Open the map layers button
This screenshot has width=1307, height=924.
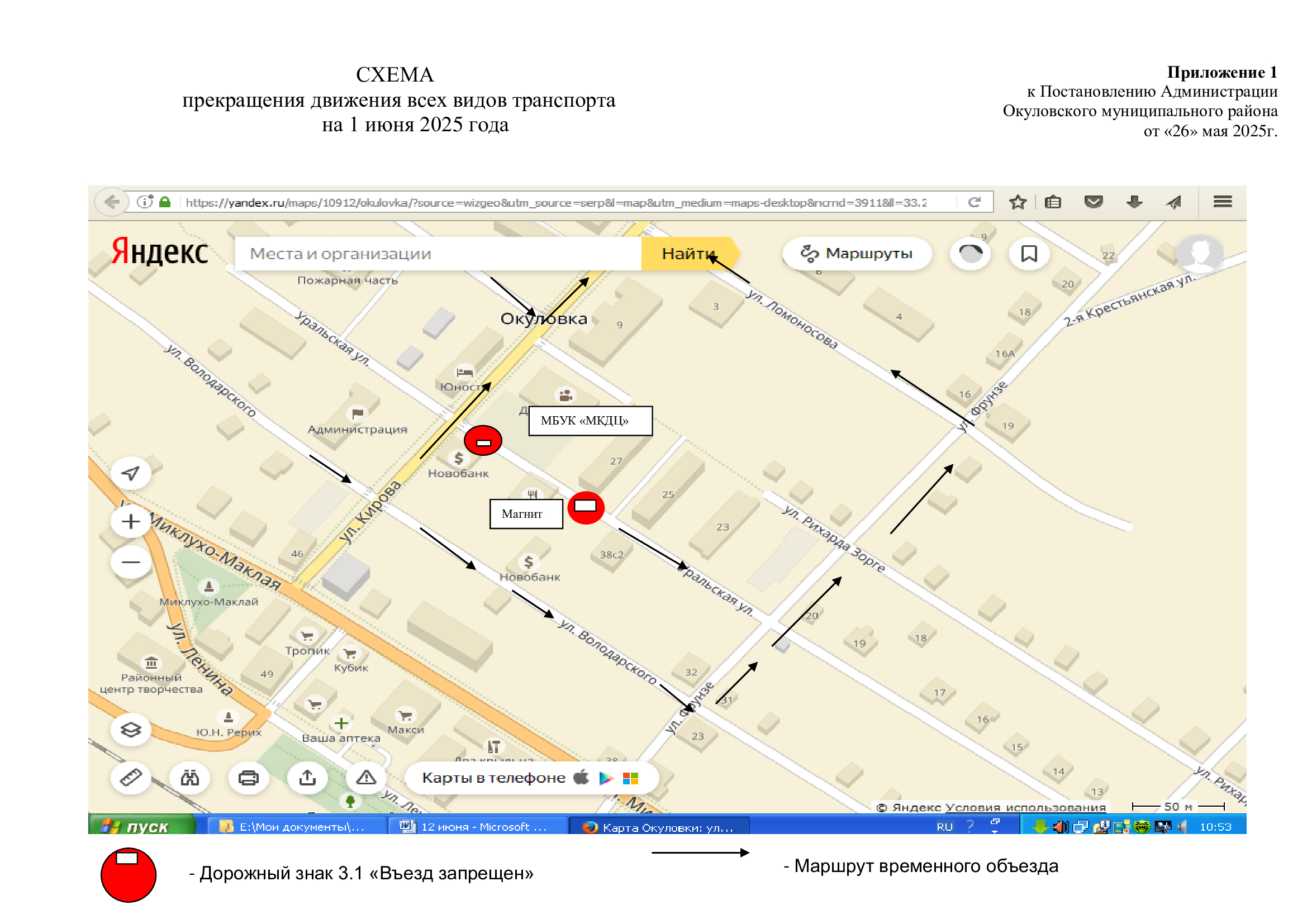[131, 730]
